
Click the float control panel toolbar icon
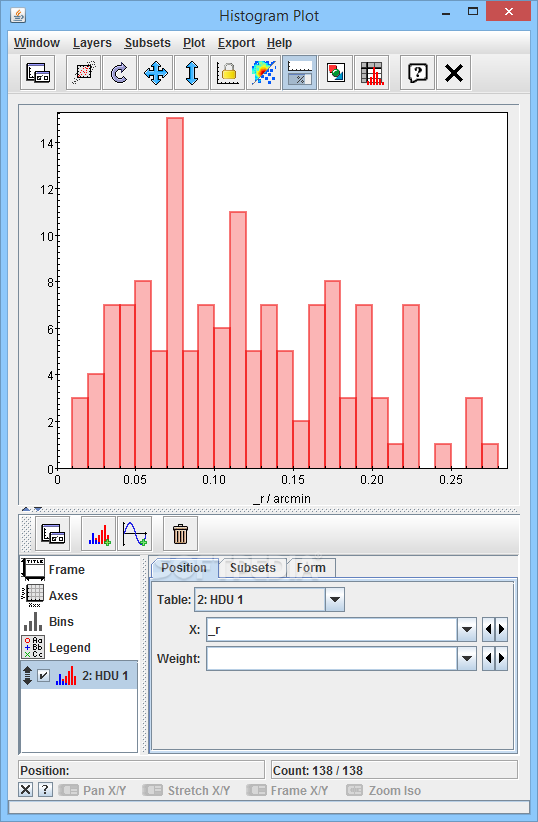38,73
